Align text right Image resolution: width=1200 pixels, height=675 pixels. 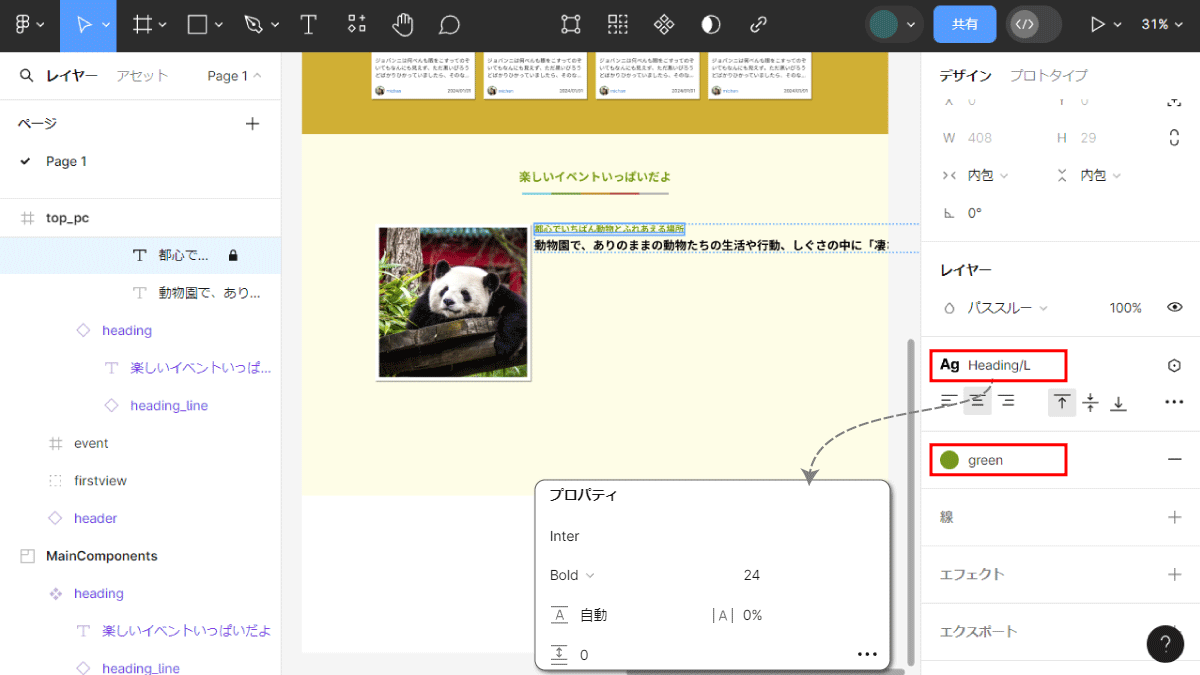tap(1007, 401)
